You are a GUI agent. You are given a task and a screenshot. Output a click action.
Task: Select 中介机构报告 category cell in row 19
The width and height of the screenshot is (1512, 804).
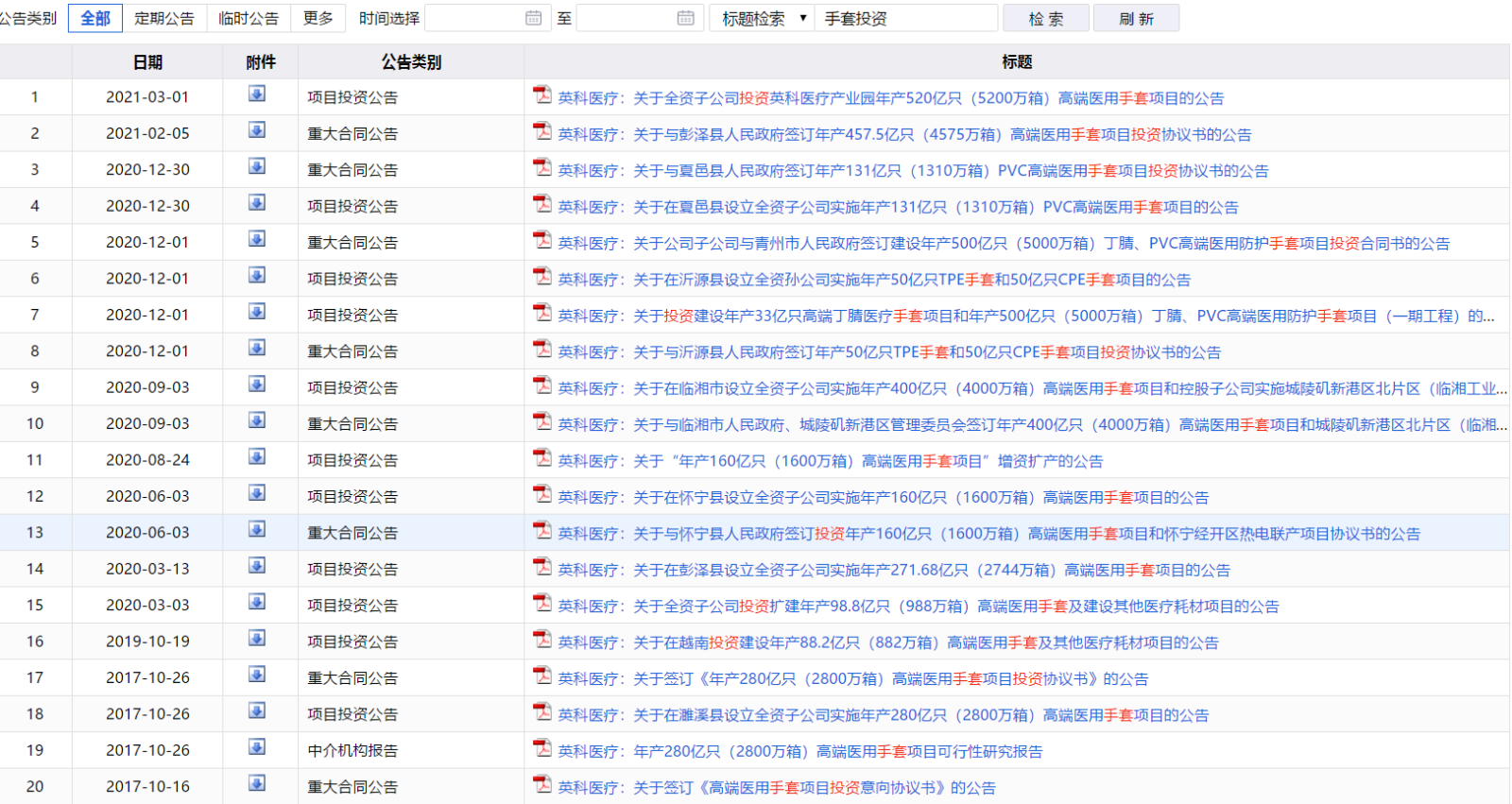tap(411, 751)
